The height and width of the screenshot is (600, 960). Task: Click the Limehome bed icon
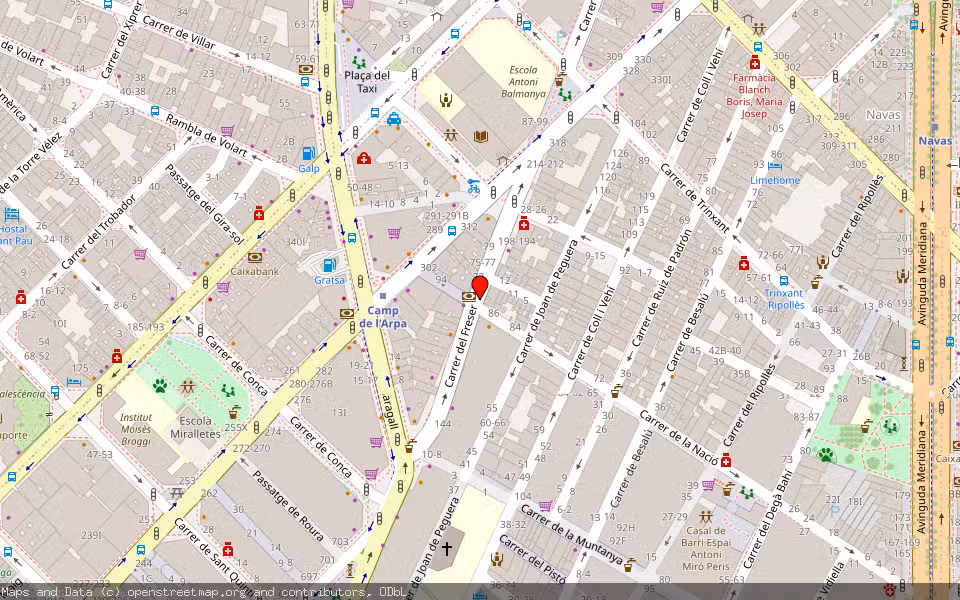775,166
